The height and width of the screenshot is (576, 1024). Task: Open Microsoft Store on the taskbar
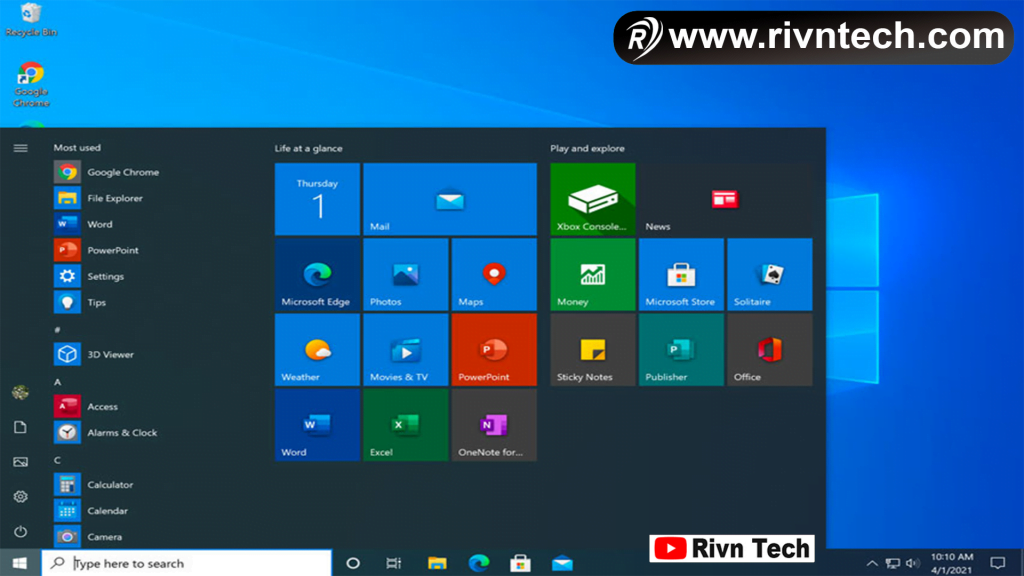click(520, 563)
